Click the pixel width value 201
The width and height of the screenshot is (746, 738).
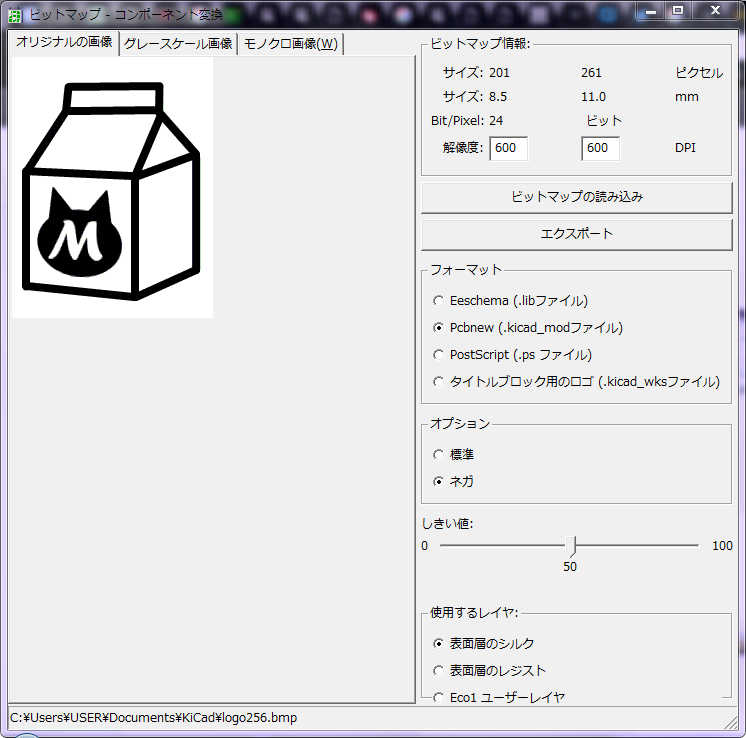pyautogui.click(x=499, y=73)
